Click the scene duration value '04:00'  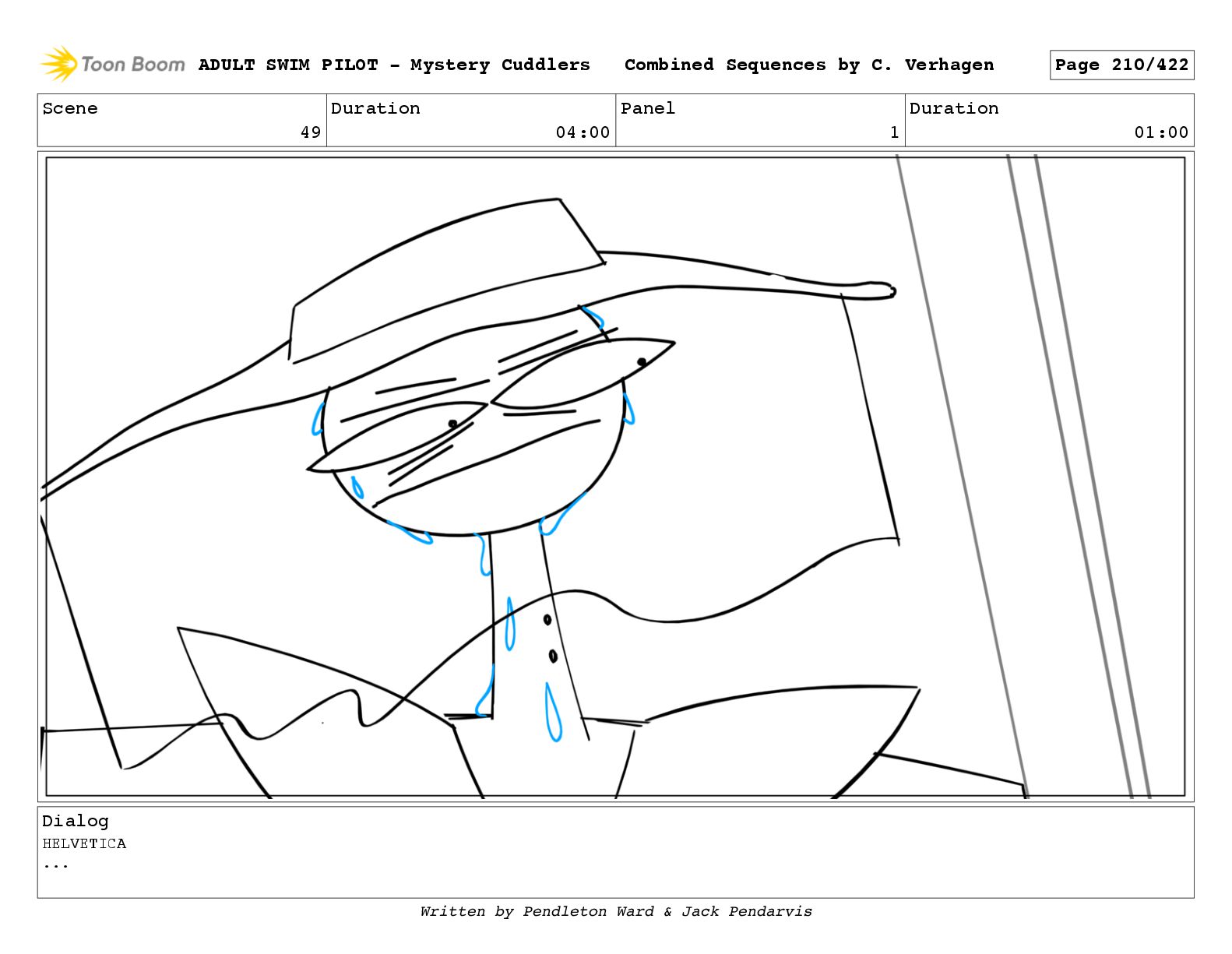tap(583, 132)
